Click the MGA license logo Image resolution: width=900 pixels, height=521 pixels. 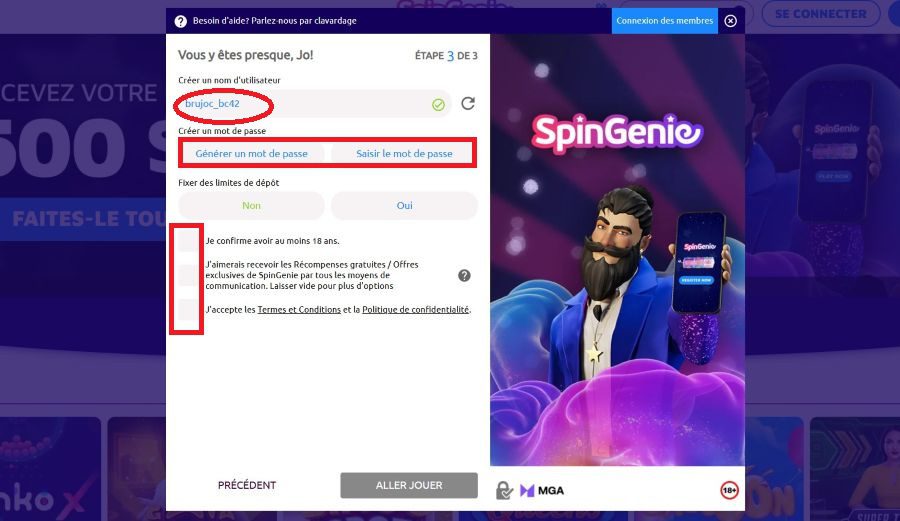pos(542,491)
